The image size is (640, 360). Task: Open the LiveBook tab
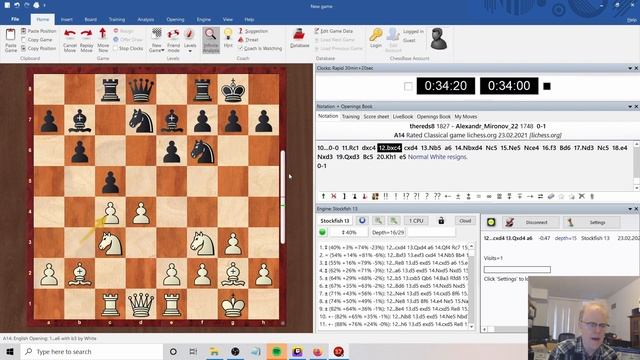pos(402,117)
